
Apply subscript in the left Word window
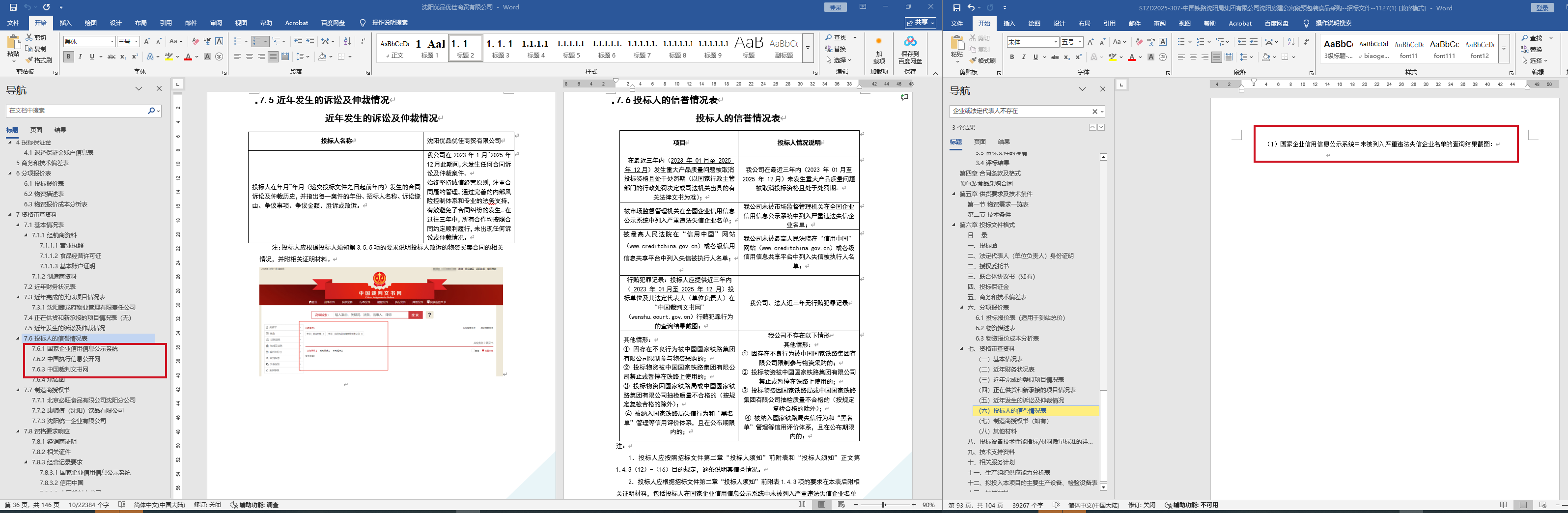pos(123,57)
